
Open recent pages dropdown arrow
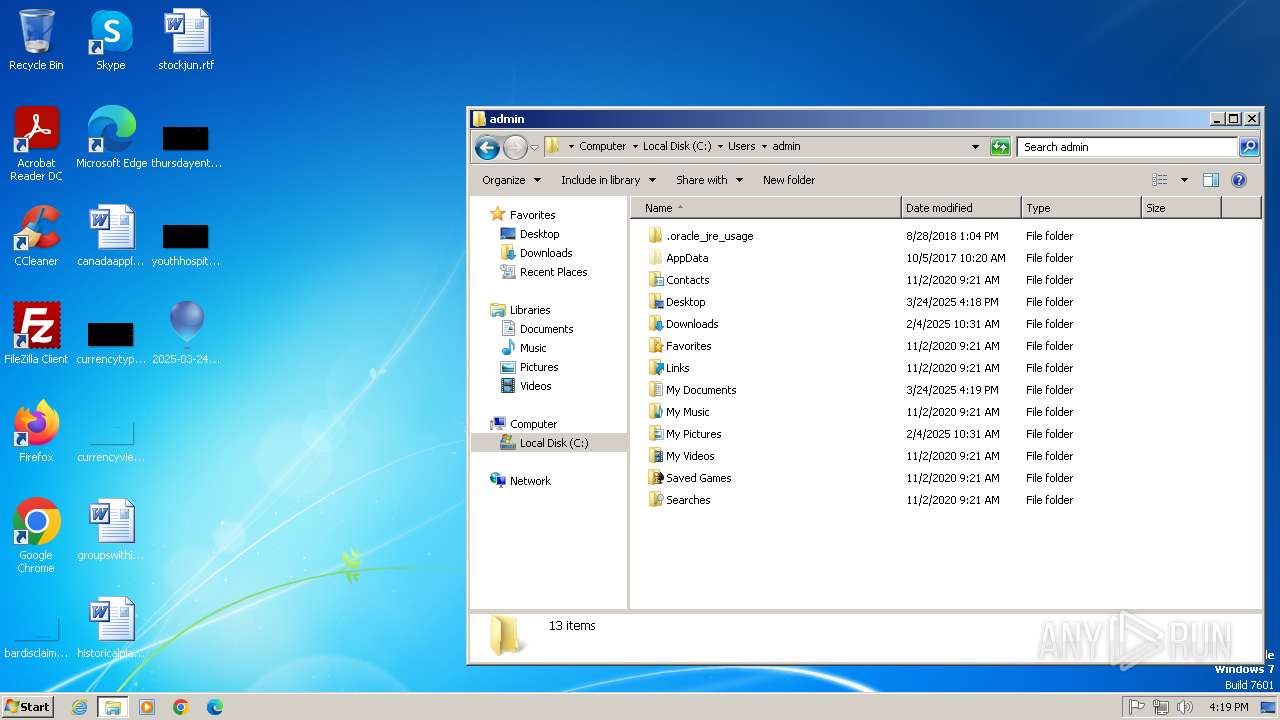[x=534, y=147]
